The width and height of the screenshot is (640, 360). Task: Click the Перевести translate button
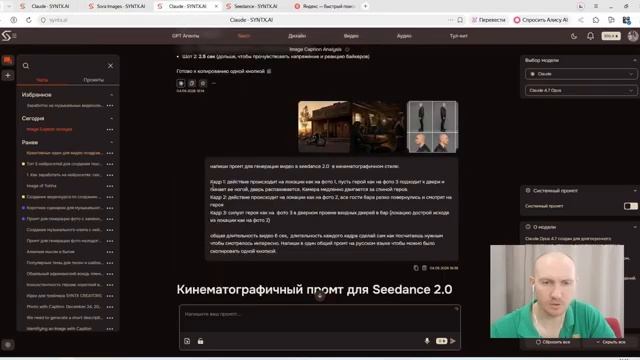coord(489,20)
